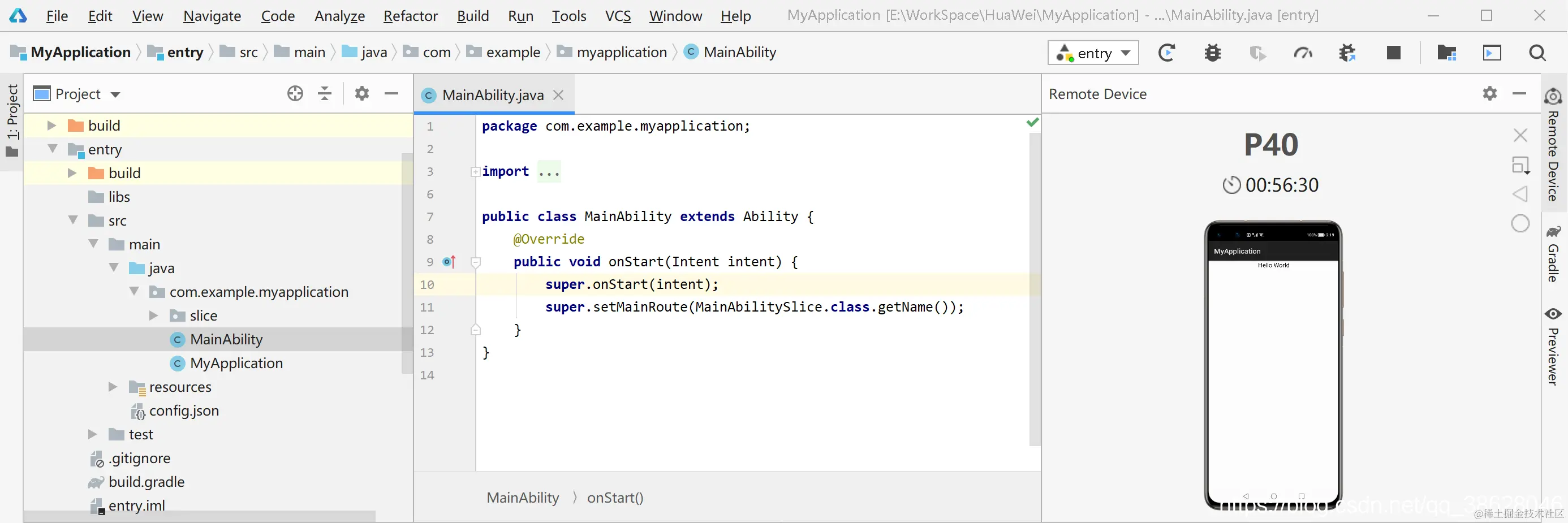The height and width of the screenshot is (523, 1568).
Task: Open the Refactor menu
Action: click(410, 16)
